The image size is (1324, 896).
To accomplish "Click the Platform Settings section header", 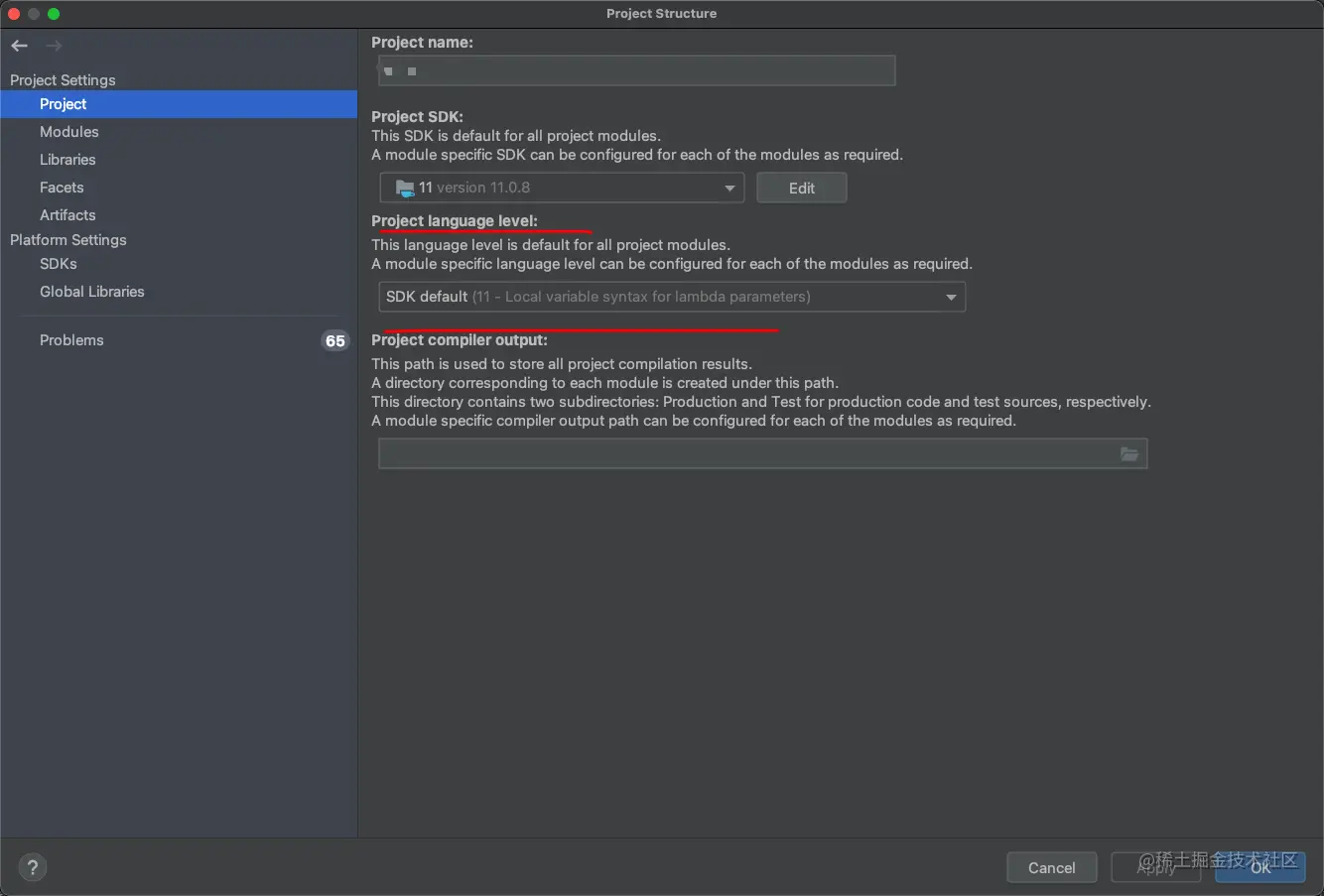I will 68,240.
